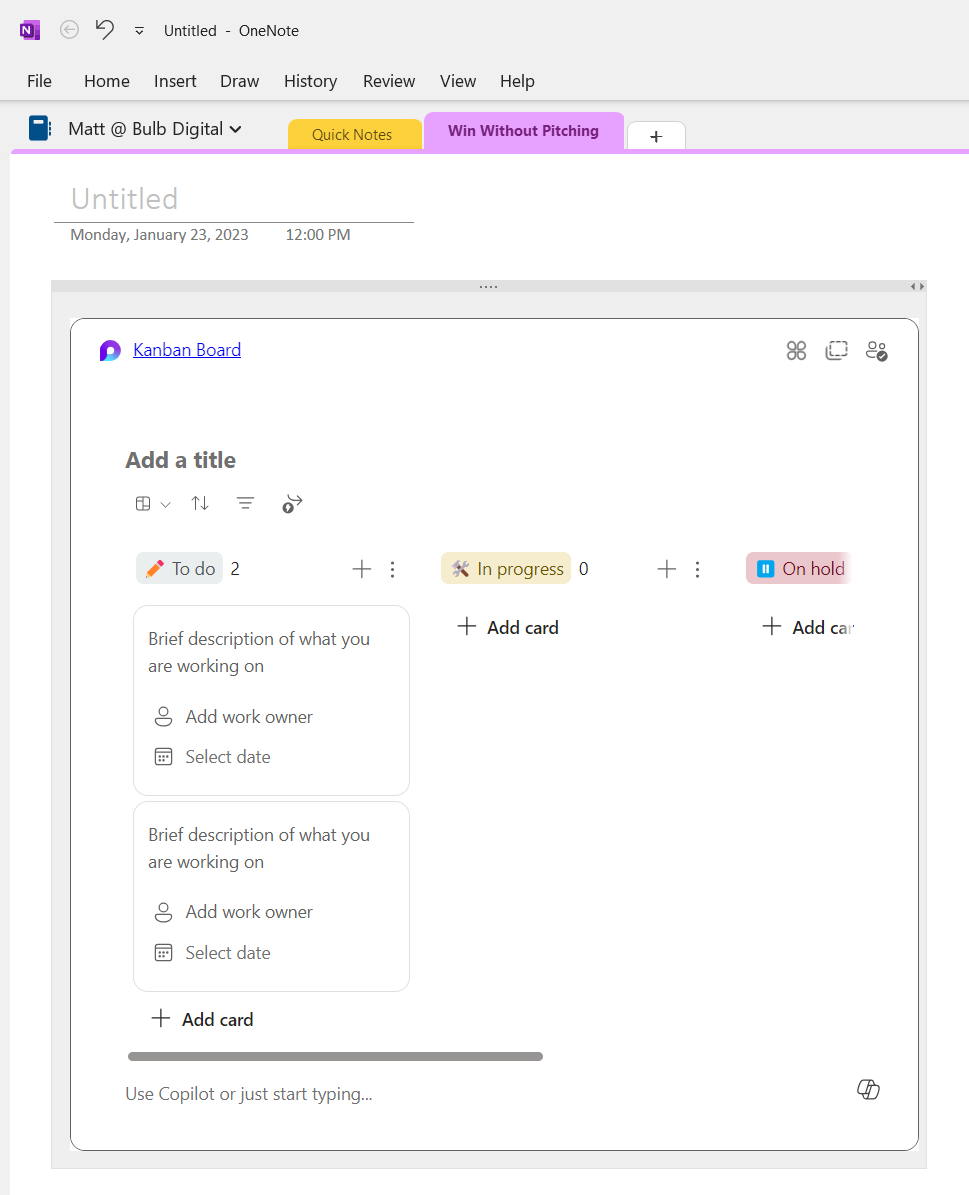The height and width of the screenshot is (1195, 969).
Task: Click Add card under On hold column
Action: coord(808,627)
